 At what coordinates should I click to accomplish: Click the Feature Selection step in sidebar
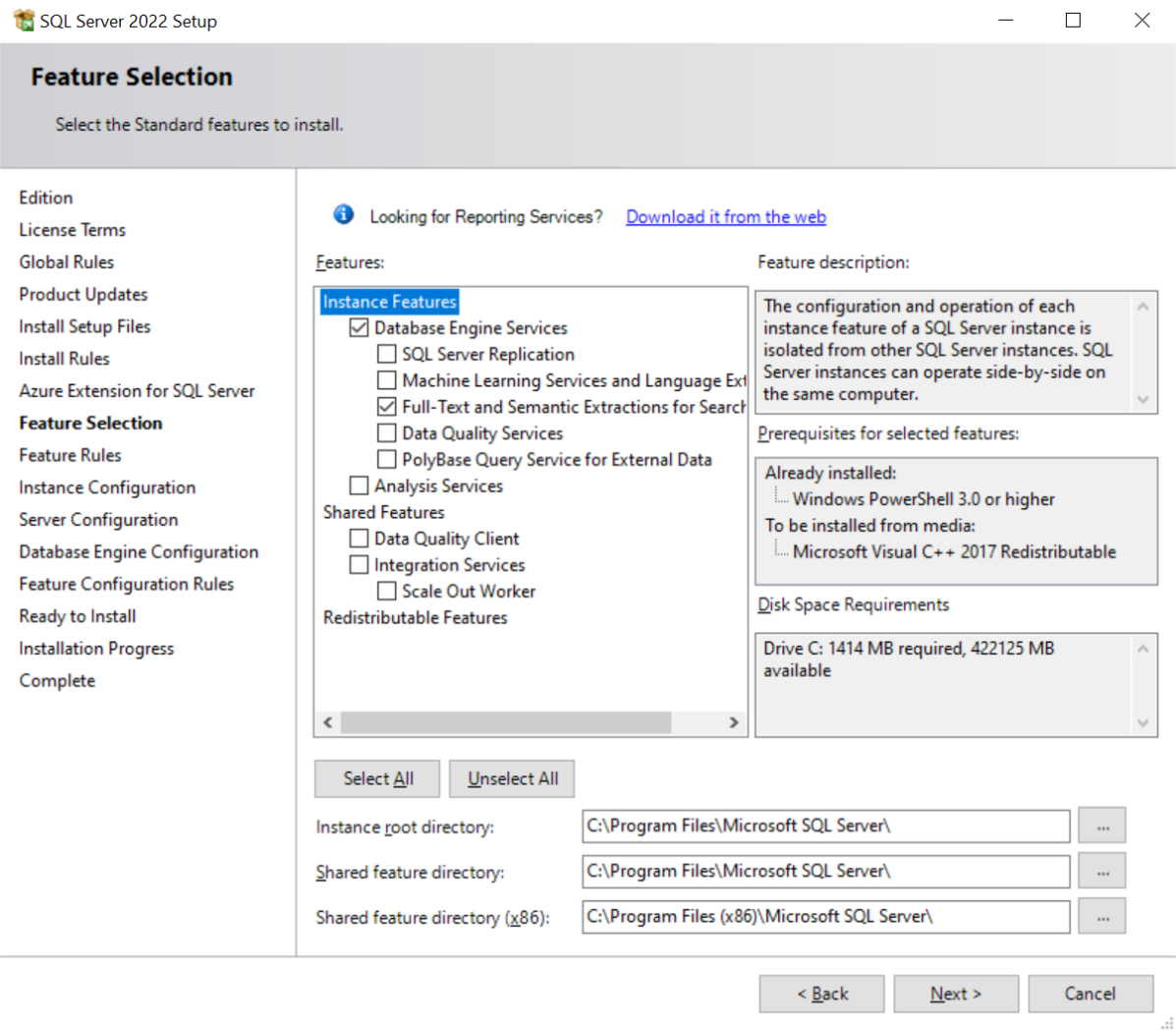tap(90, 423)
